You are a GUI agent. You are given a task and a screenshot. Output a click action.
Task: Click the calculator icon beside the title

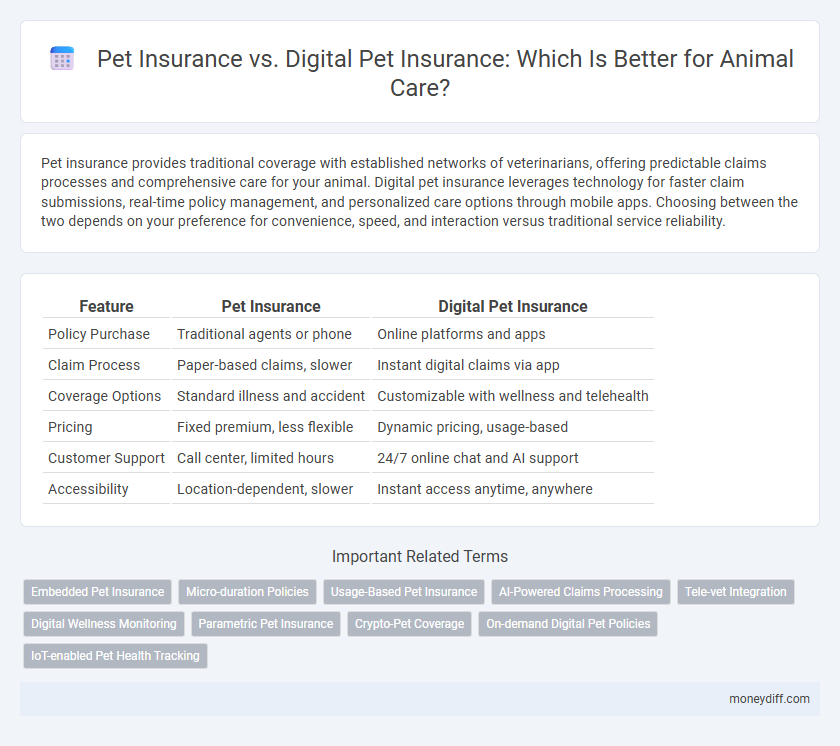(61, 58)
